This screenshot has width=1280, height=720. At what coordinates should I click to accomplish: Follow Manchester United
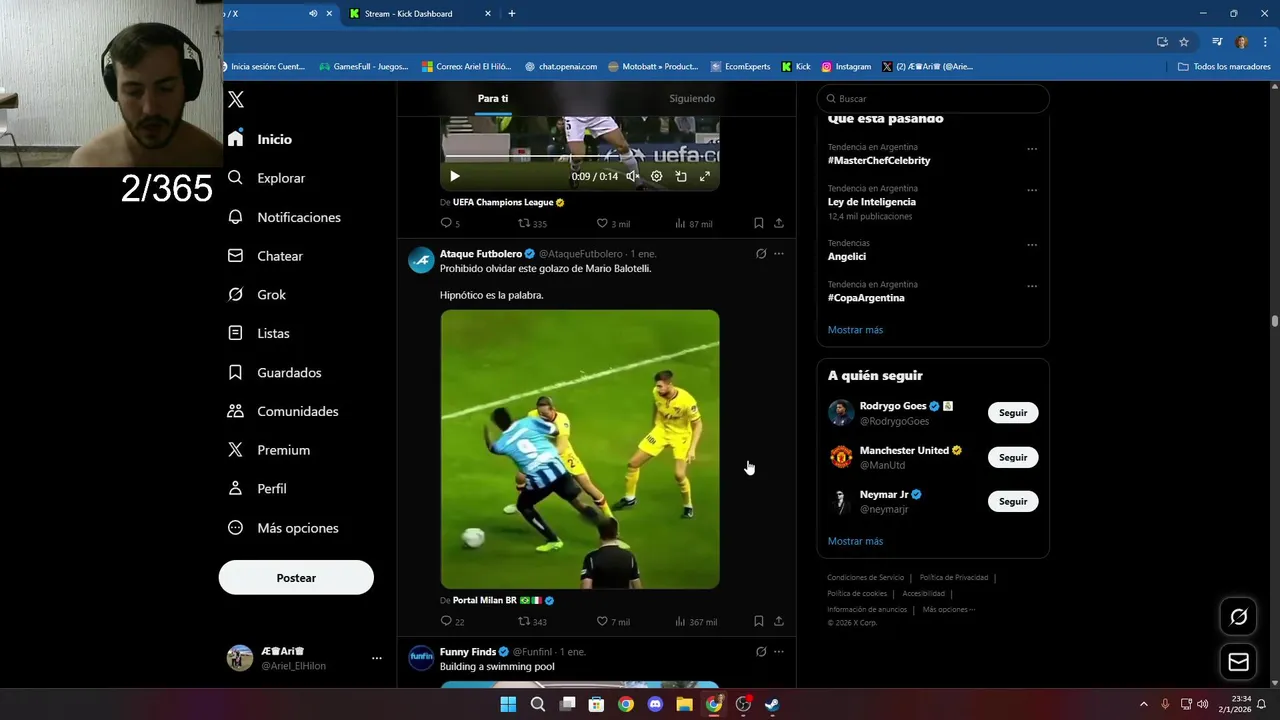pyautogui.click(x=1013, y=457)
